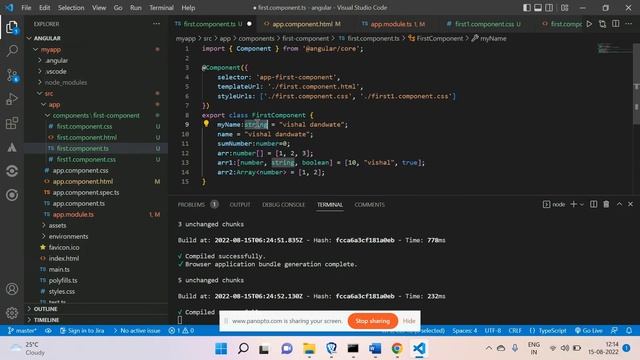Collapse the src folder
This screenshot has height=360, width=640.
click(48, 93)
